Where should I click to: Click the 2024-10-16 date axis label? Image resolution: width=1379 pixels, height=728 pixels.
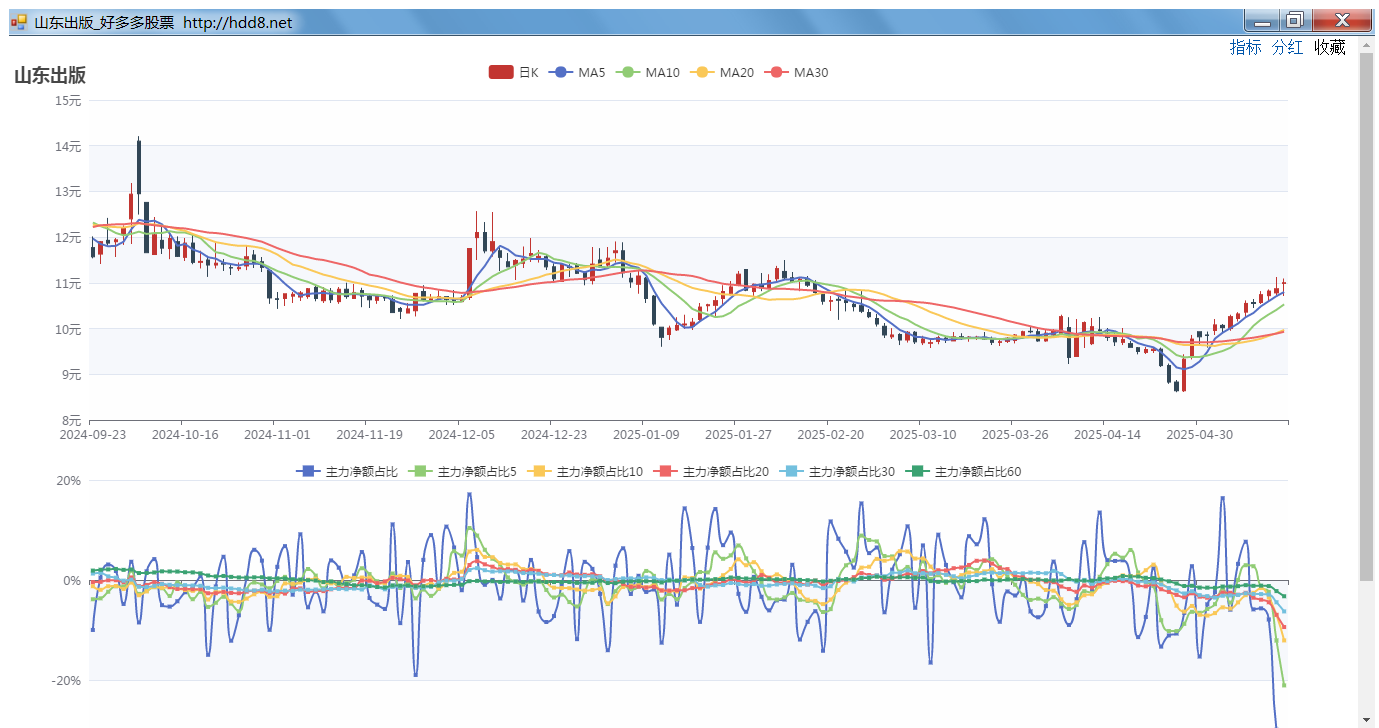coord(184,435)
